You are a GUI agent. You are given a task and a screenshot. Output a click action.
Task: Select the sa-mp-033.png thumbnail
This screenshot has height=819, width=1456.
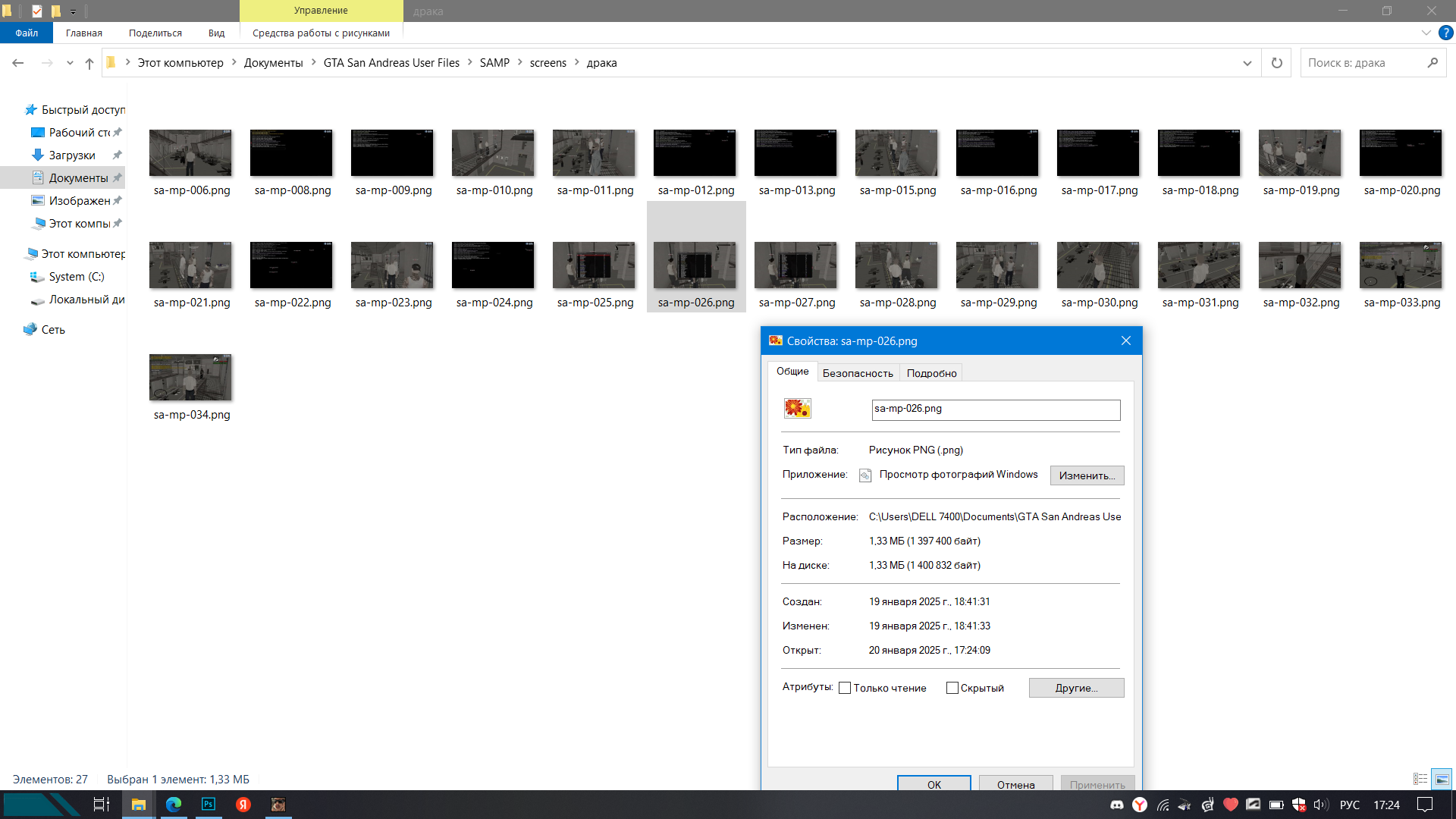(x=1401, y=265)
